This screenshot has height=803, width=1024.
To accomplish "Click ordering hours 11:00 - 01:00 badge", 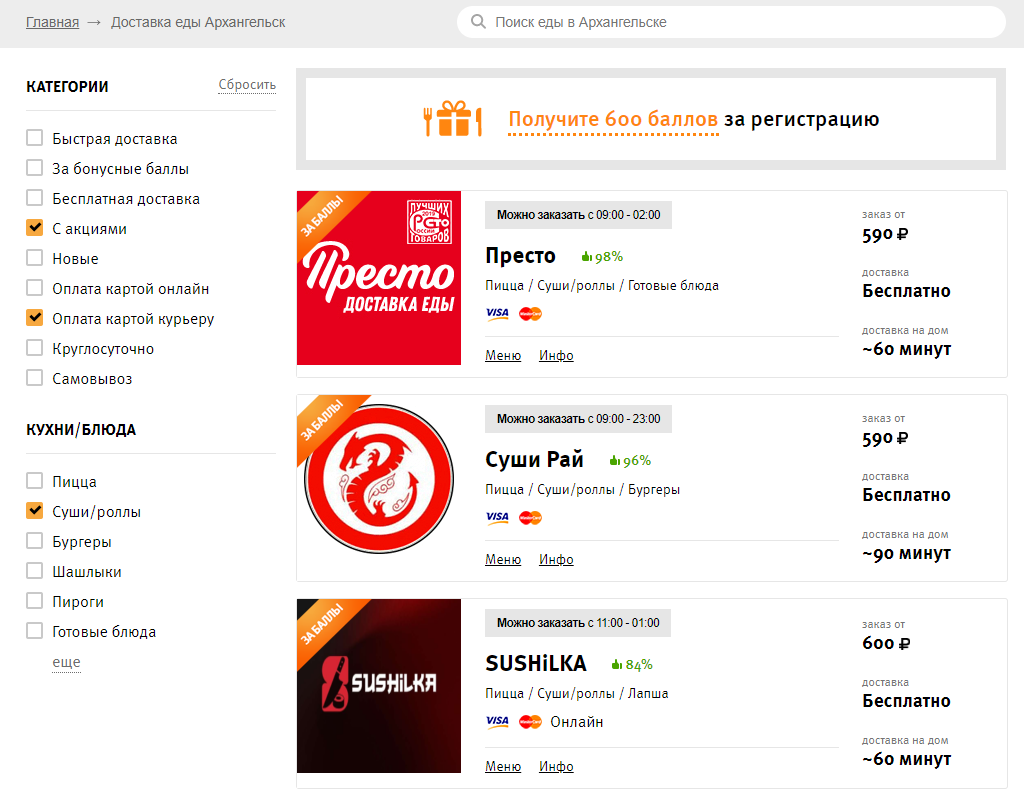I will [578, 623].
